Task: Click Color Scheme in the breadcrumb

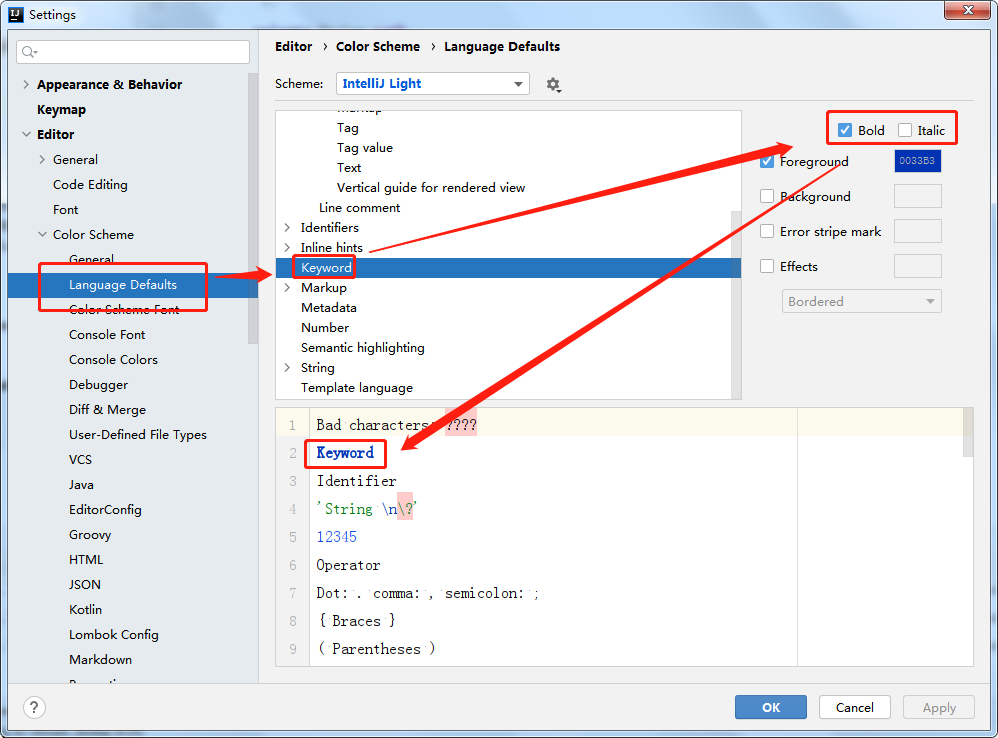Action: 377,46
